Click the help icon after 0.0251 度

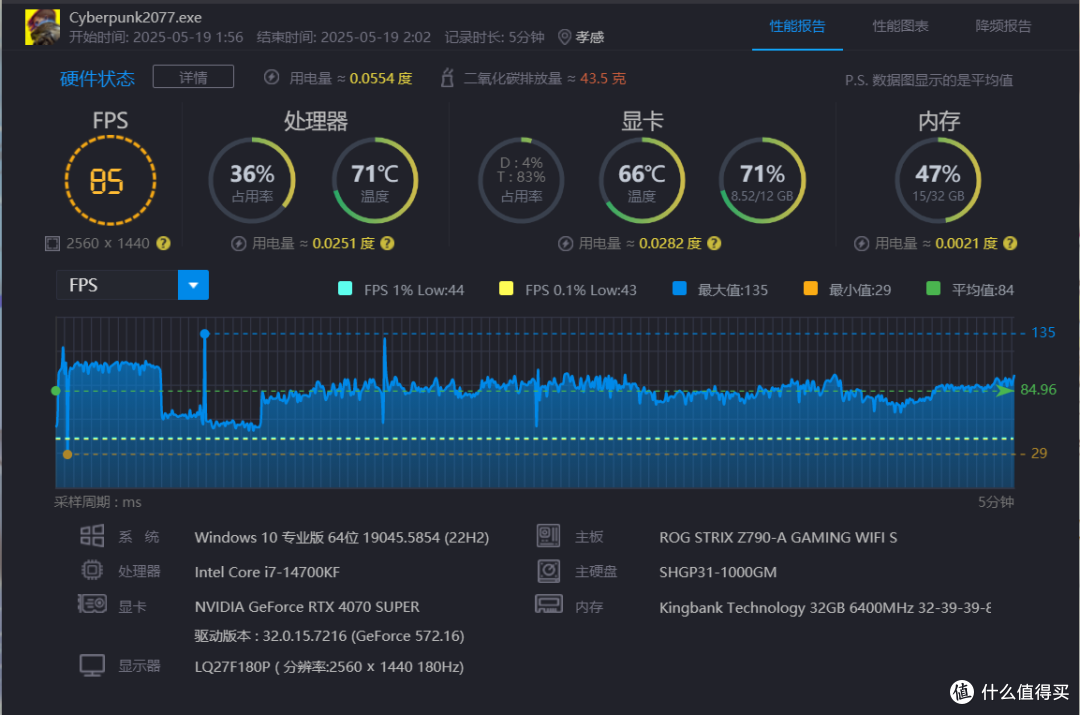tap(387, 243)
